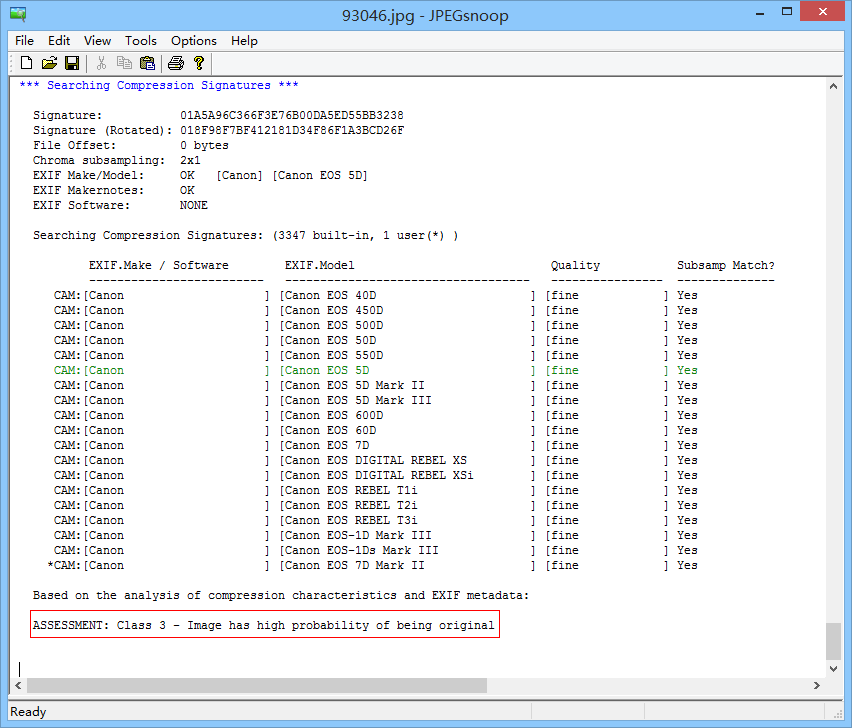The height and width of the screenshot is (728, 852).
Task: Open the Help menu
Action: [x=244, y=41]
